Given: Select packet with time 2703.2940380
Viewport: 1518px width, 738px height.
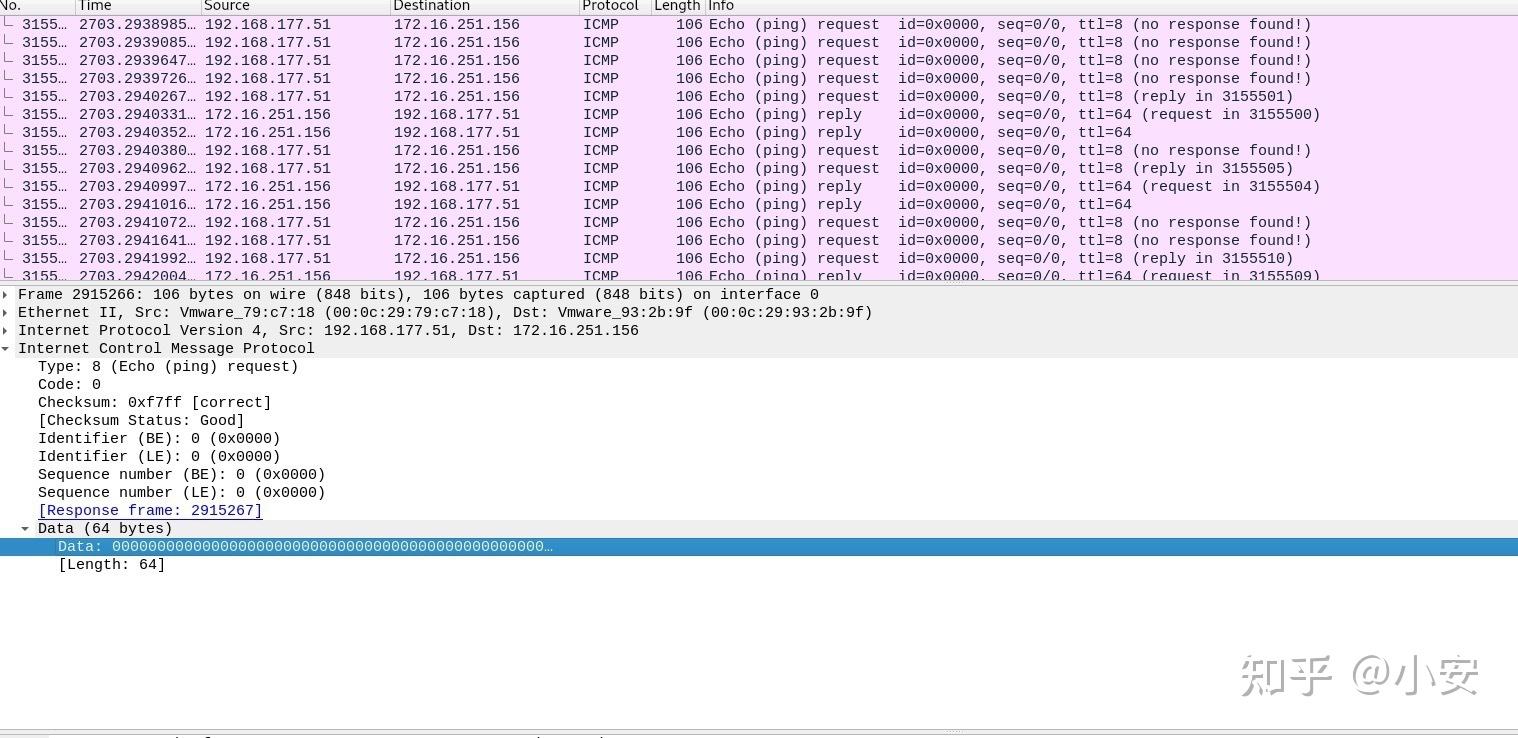Looking at the screenshot, I should point(759,151).
